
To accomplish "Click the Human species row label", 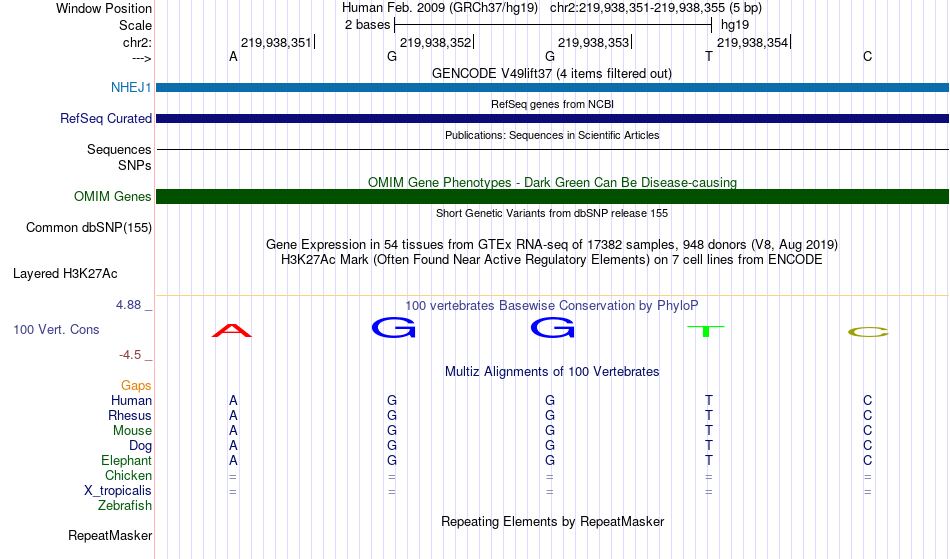I will 131,400.
